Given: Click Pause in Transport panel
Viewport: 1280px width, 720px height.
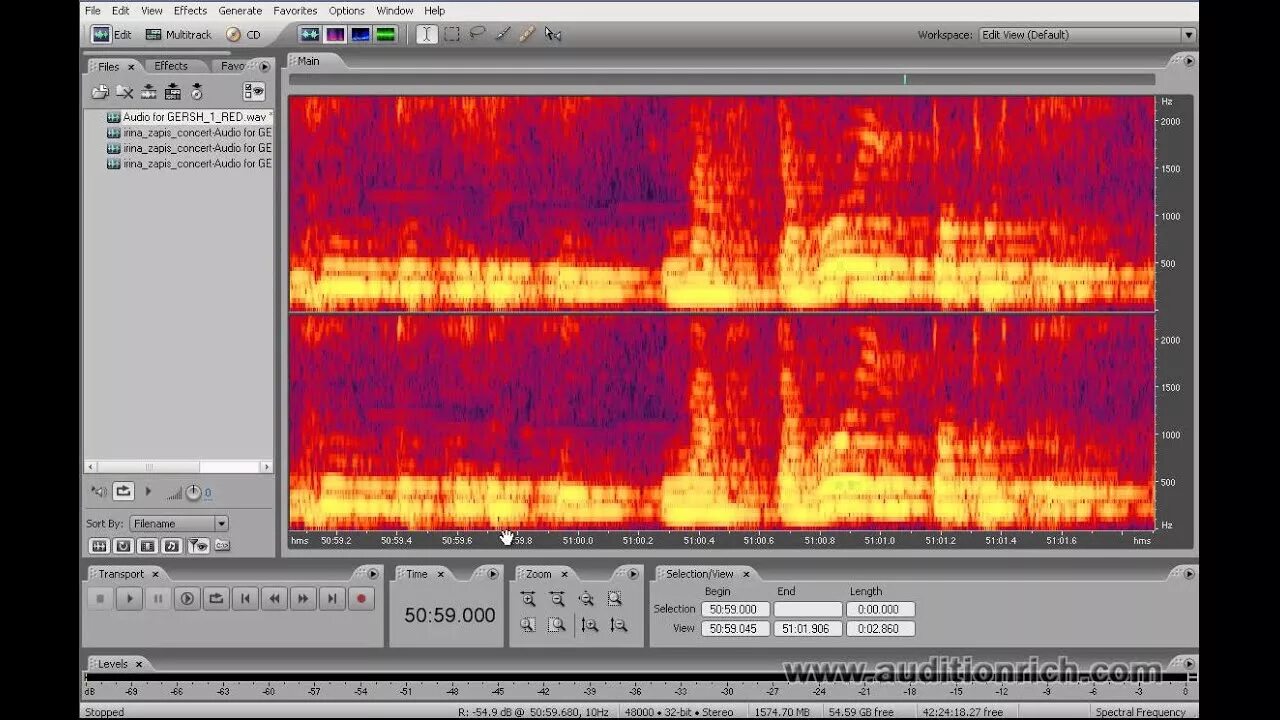Looking at the screenshot, I should [x=158, y=599].
